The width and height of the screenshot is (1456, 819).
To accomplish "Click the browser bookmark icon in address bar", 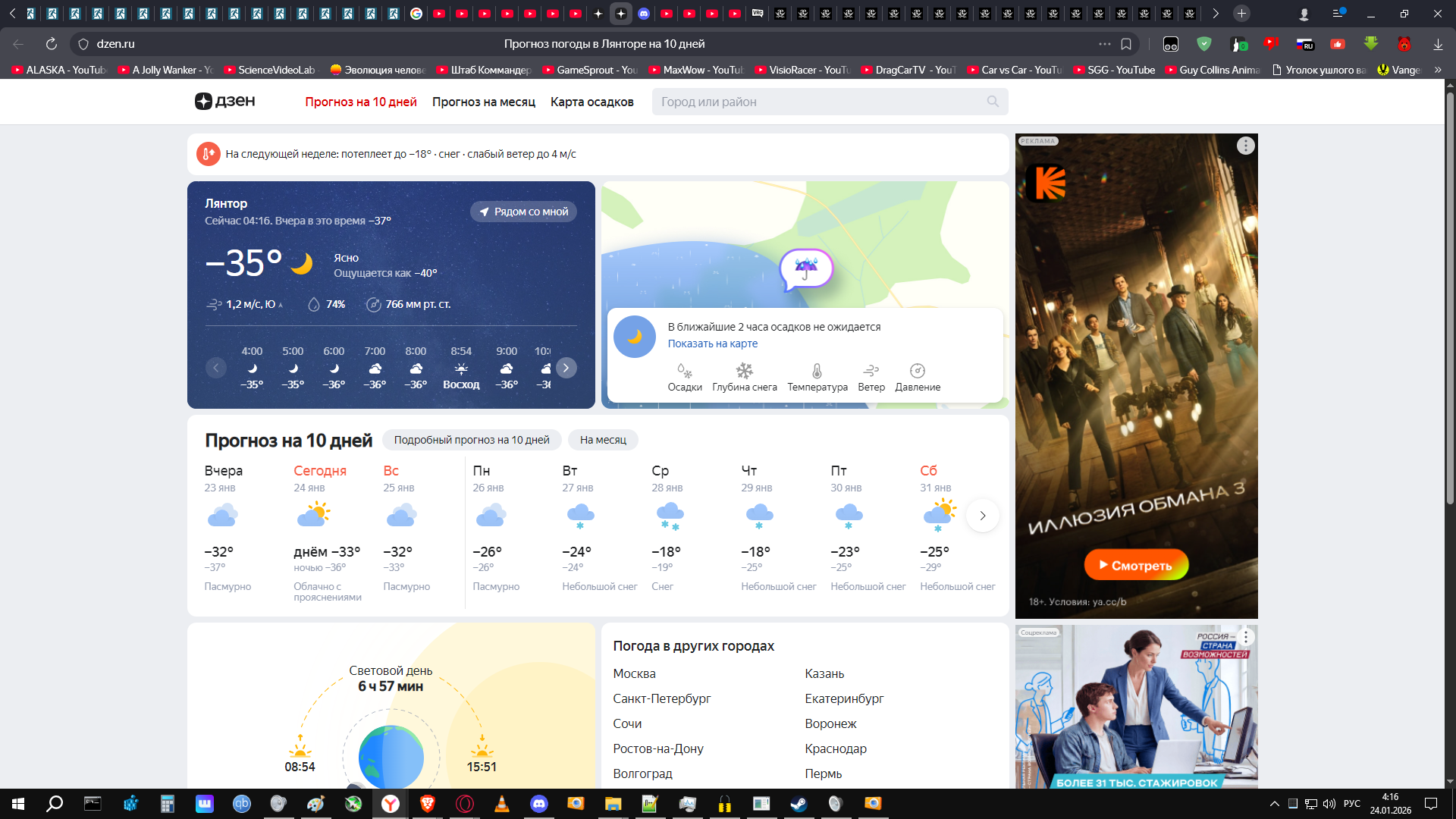I will tap(1126, 44).
